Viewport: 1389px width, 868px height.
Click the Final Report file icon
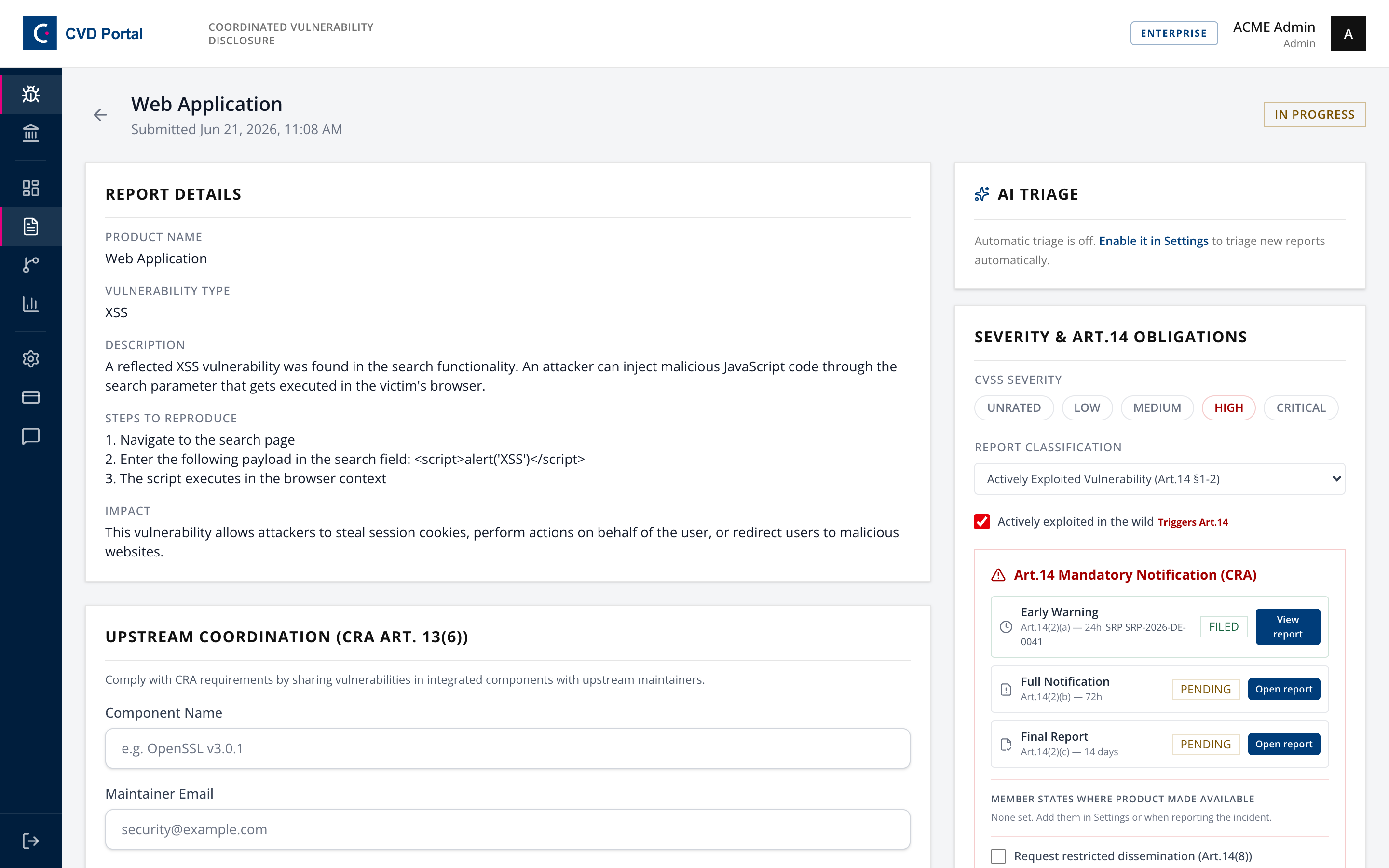(x=1006, y=745)
